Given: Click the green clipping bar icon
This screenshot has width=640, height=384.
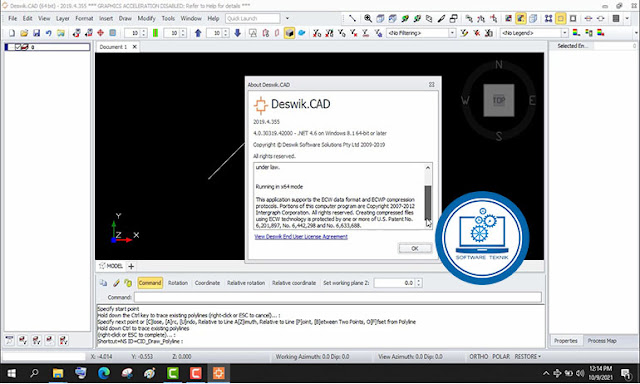Looking at the screenshot, I should coord(156,33).
